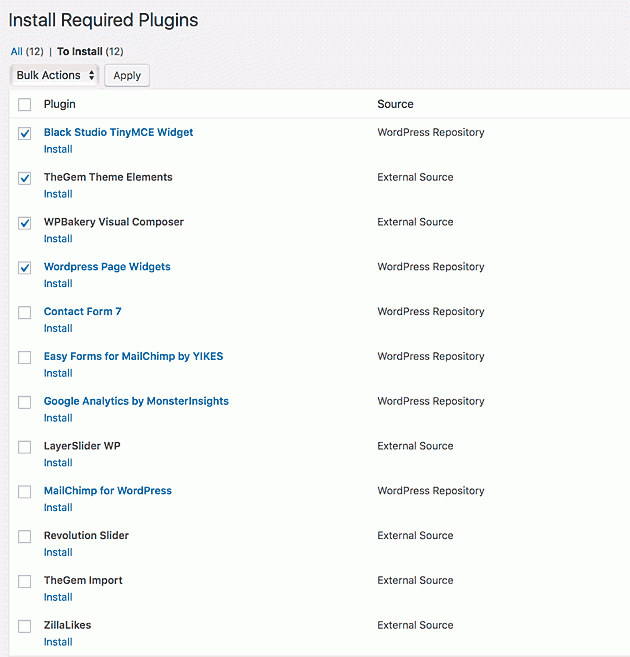The width and height of the screenshot is (630, 657).
Task: Uncheck WPBakery Visual Composer checkbox
Action: (x=25, y=223)
